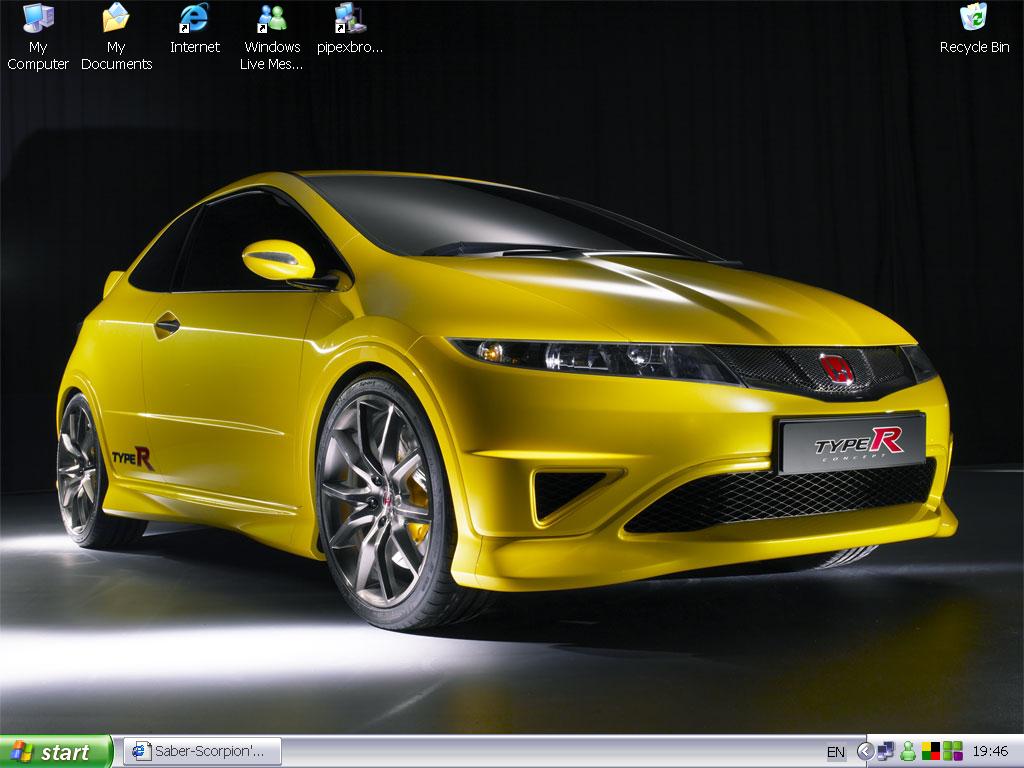This screenshot has height=768, width=1024.
Task: Click the green Messenger buddy tray icon
Action: (908, 751)
